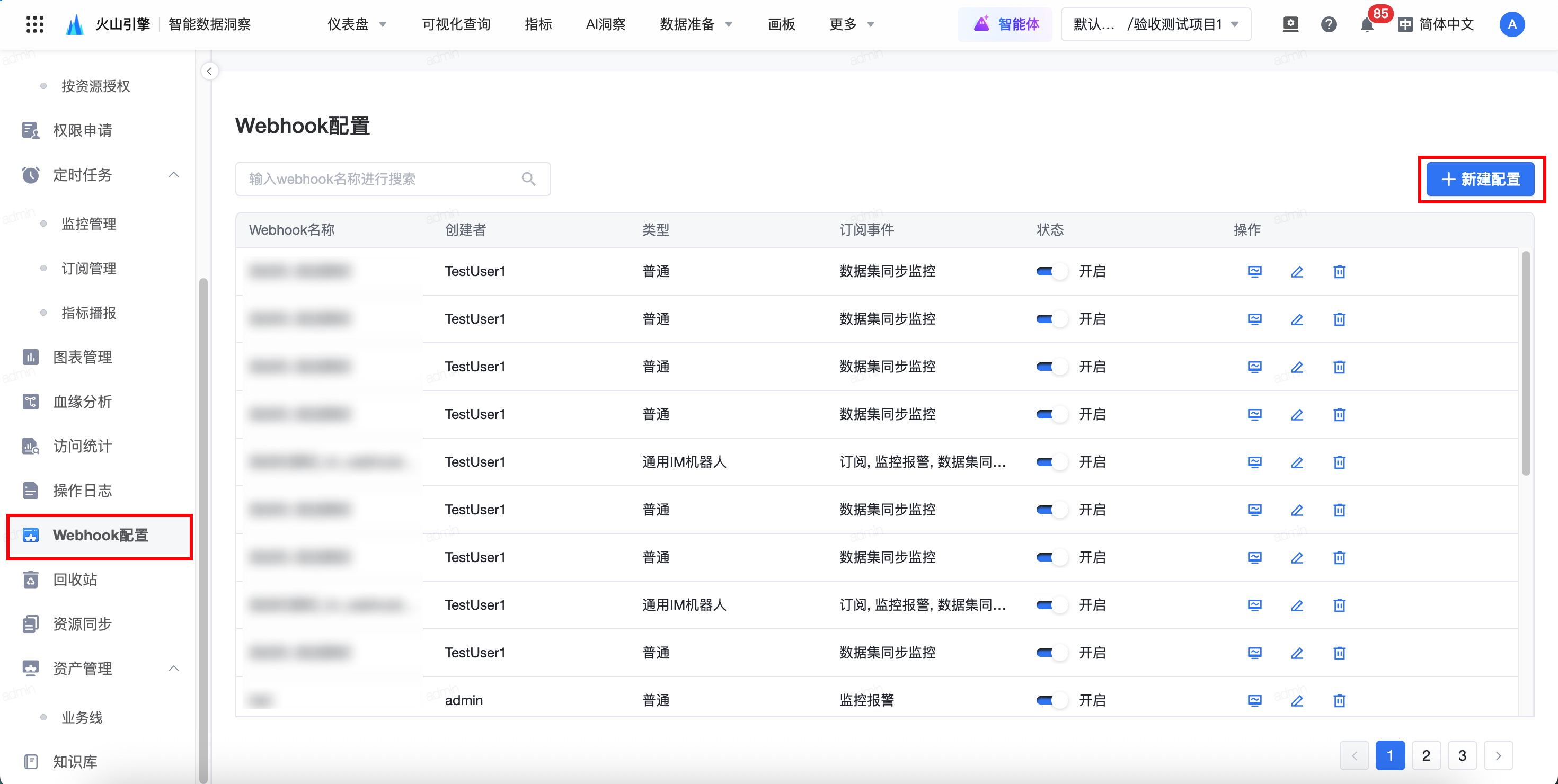Disable the third row status switch

pyautogui.click(x=1052, y=367)
